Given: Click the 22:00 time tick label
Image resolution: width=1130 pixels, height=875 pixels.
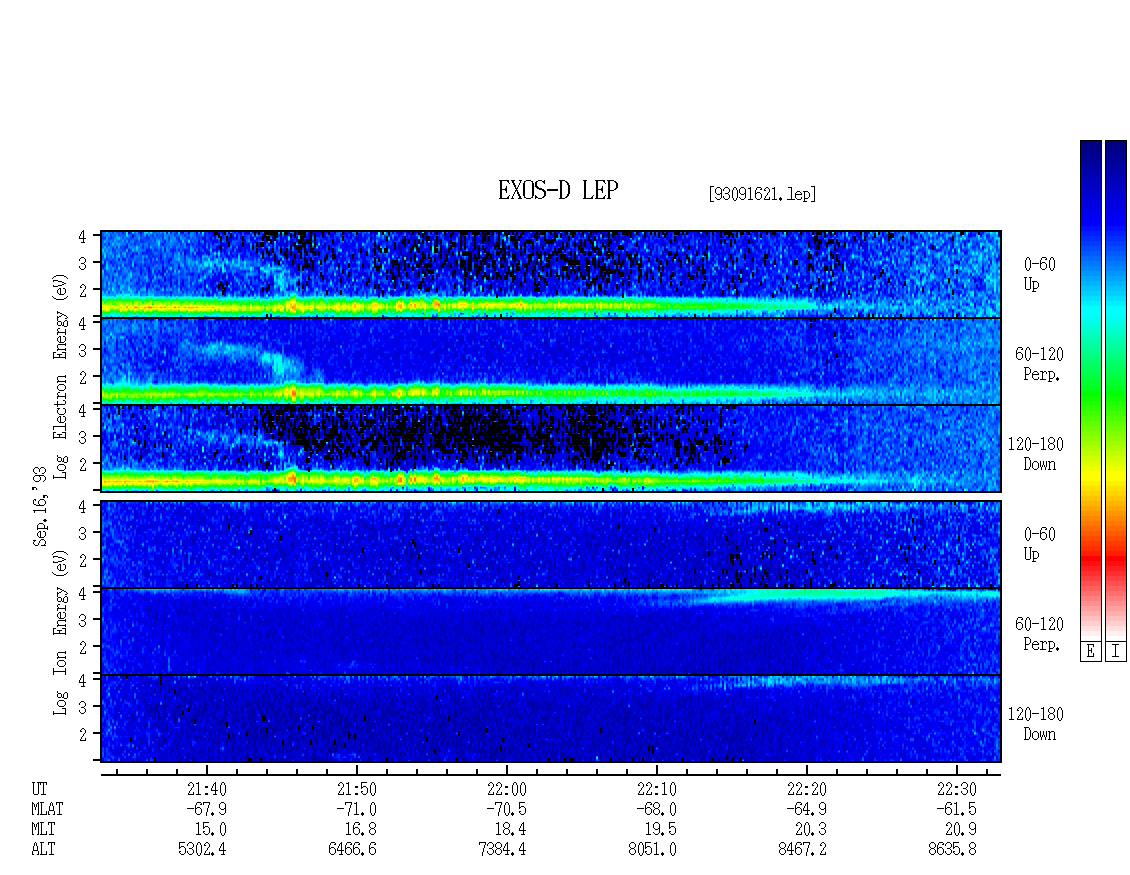Looking at the screenshot, I should coord(507,789).
